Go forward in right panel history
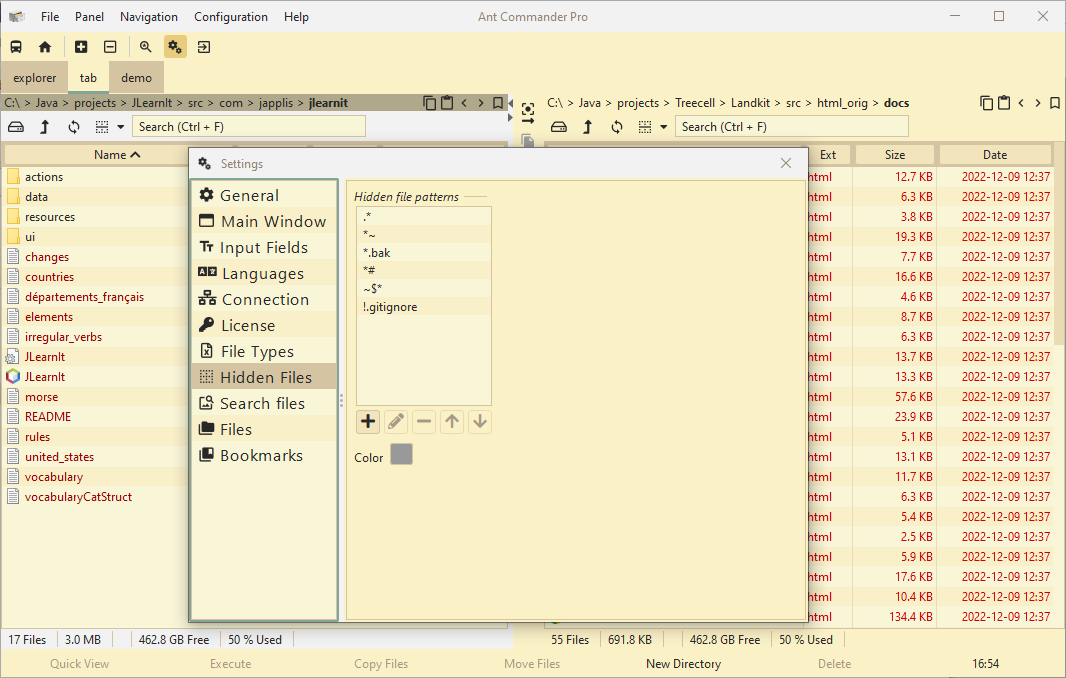Screen dimensions: 1066x678 pyautogui.click(x=1037, y=103)
